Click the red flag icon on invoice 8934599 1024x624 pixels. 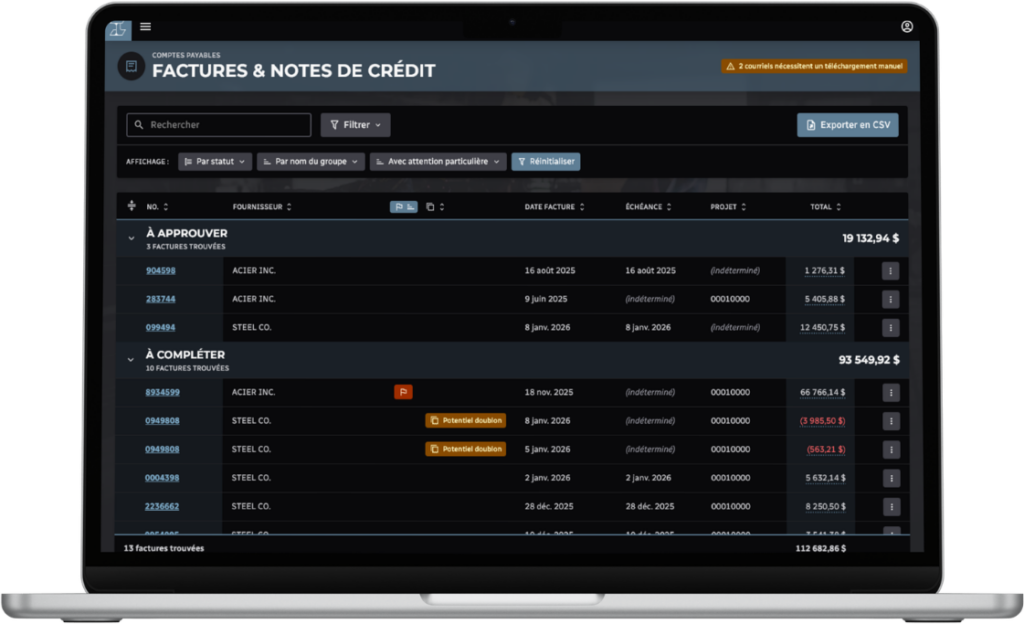tap(403, 392)
